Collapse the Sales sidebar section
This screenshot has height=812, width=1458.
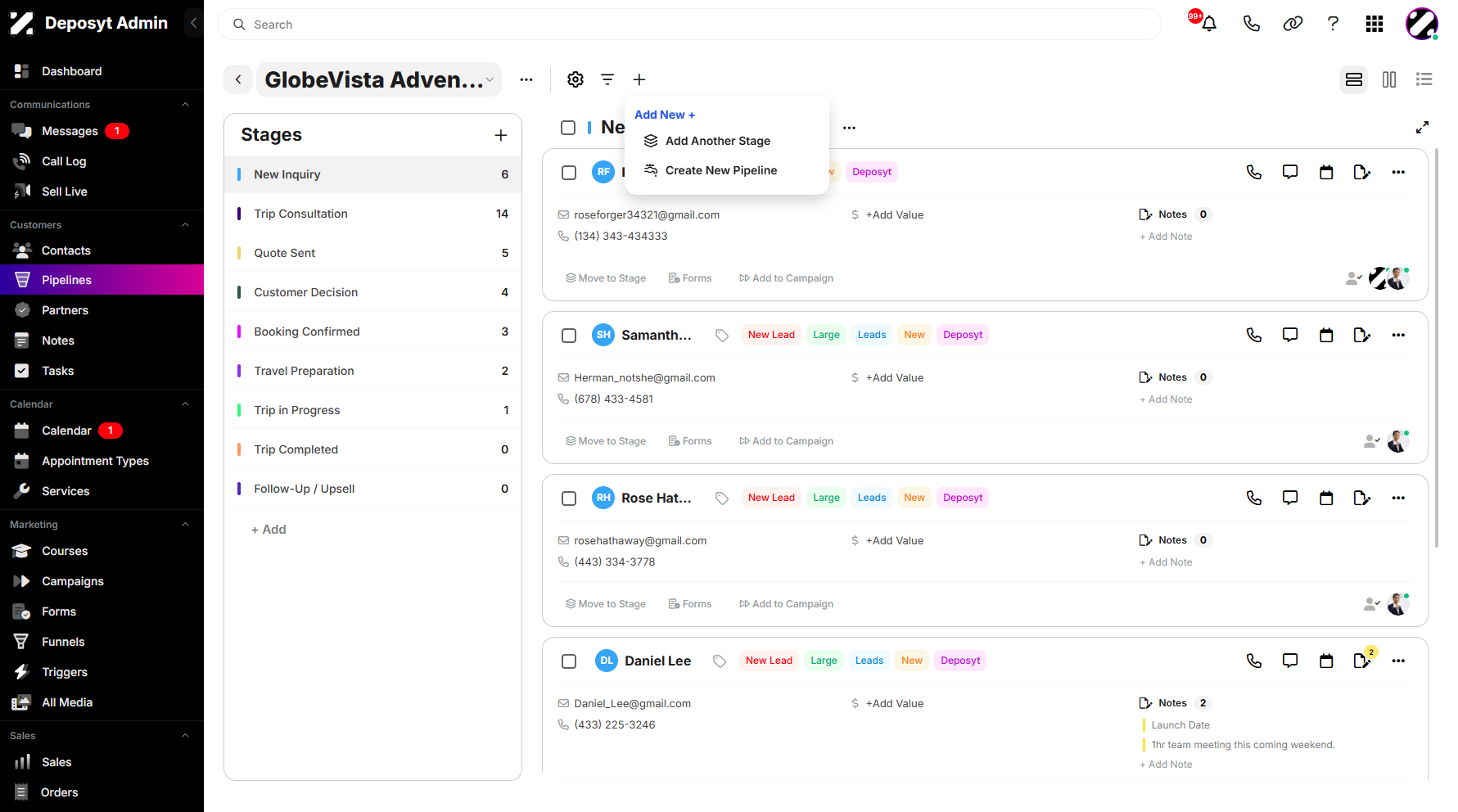click(x=185, y=736)
